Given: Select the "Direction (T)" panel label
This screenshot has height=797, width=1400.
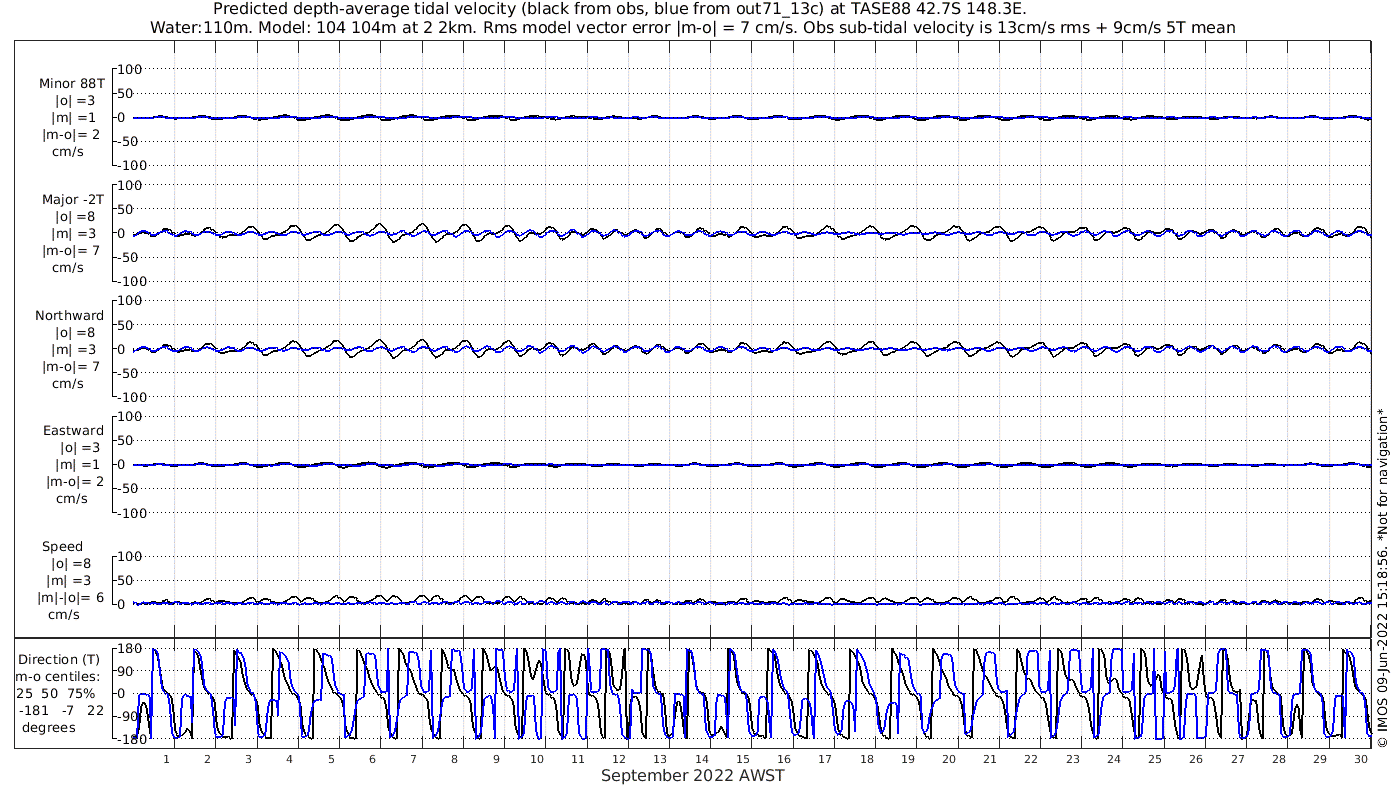Looking at the screenshot, I should (60, 659).
